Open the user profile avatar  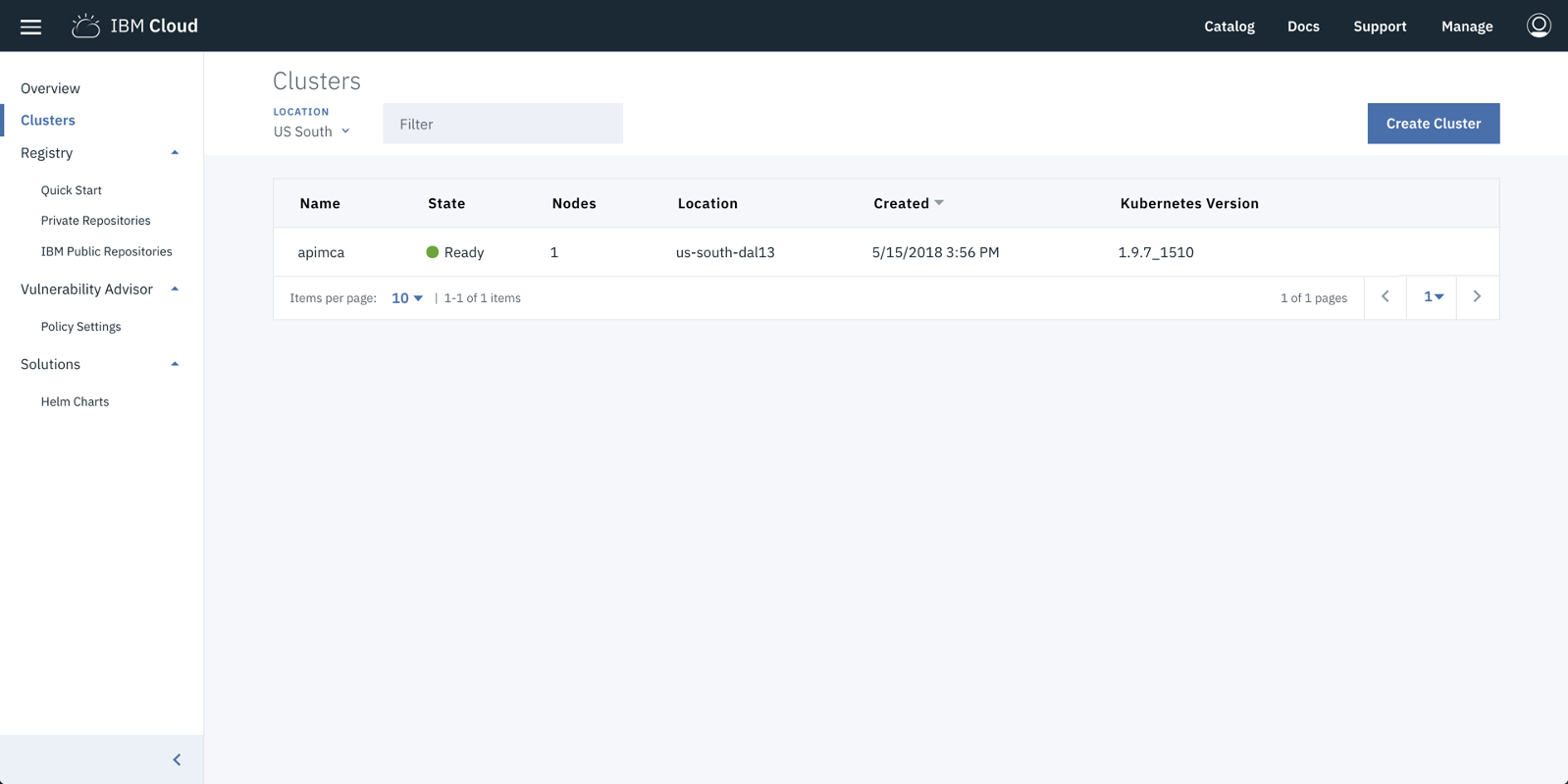pos(1539,26)
